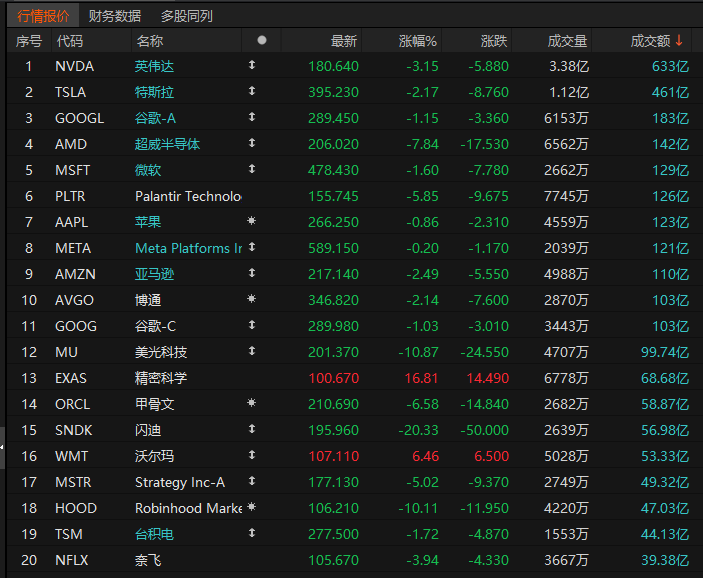703x578 pixels.
Task: Open the 谷歌-A stock link
Action: 156,118
